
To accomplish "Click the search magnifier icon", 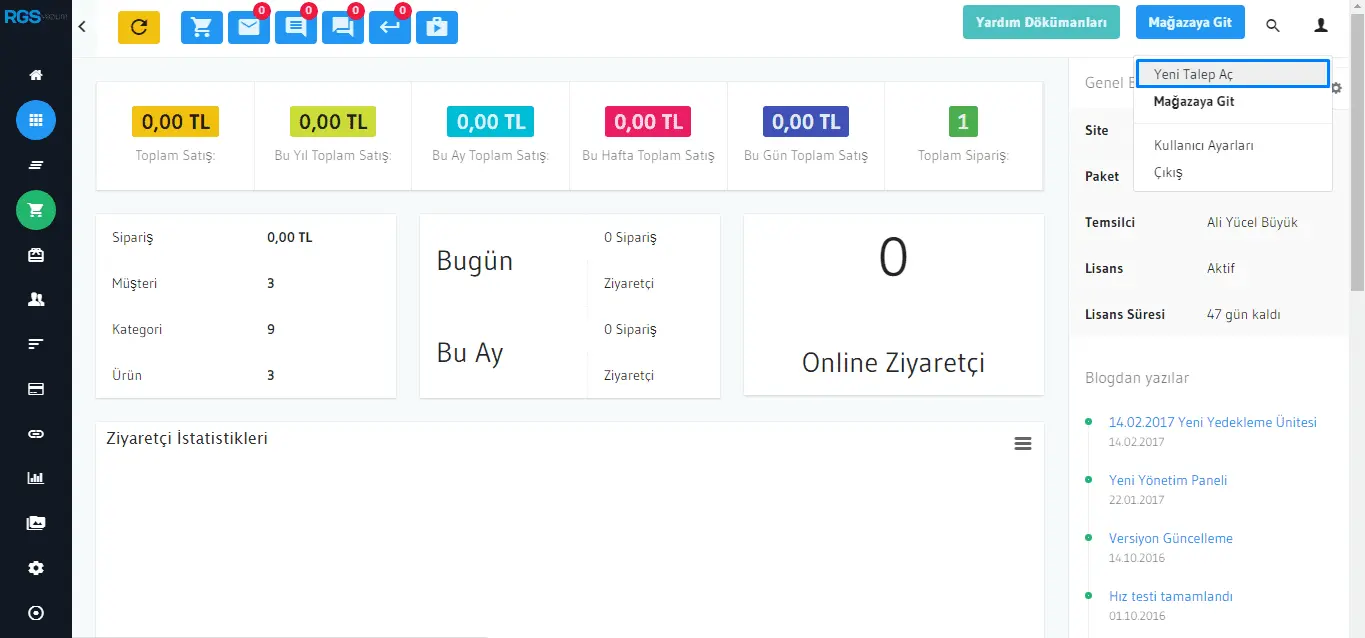I will point(1273,26).
